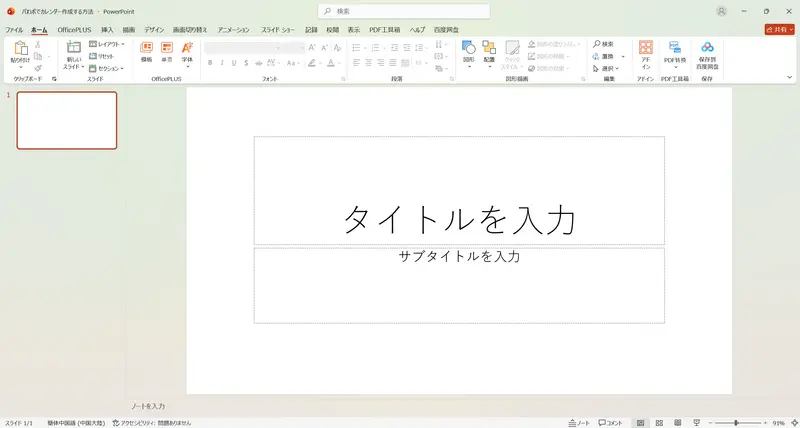Click the Save to Baidu Netdisk (保存到百度网盘) icon
The image size is (800, 428).
[707, 47]
